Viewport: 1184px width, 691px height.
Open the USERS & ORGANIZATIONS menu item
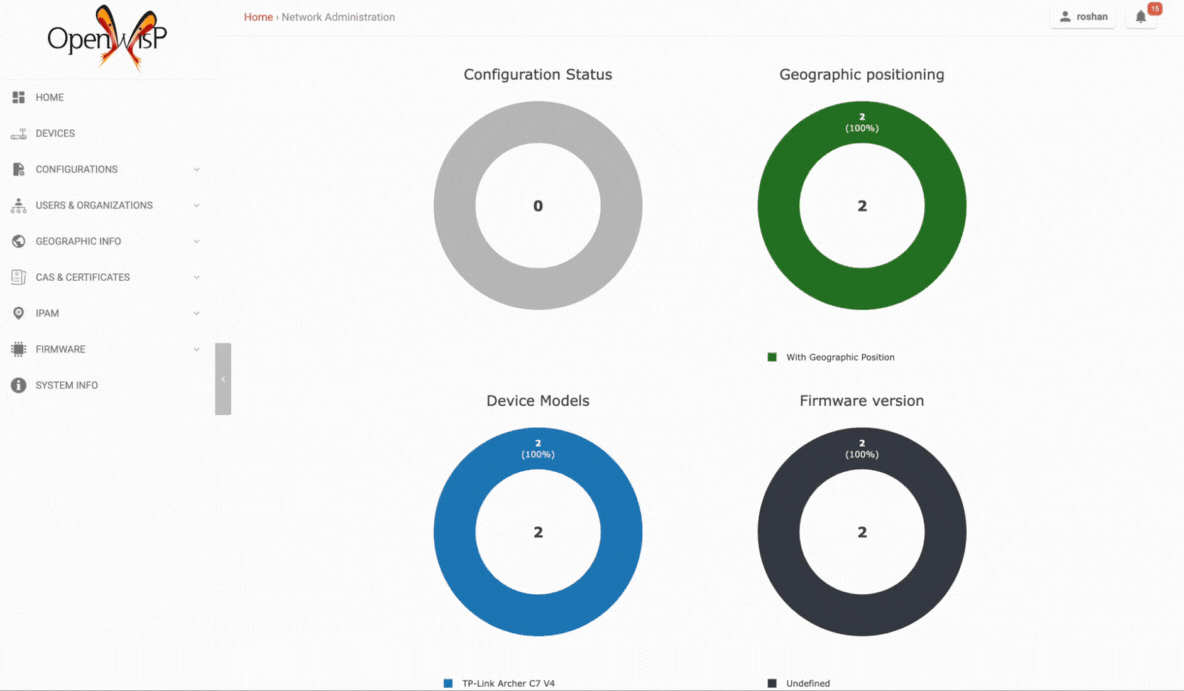[94, 205]
